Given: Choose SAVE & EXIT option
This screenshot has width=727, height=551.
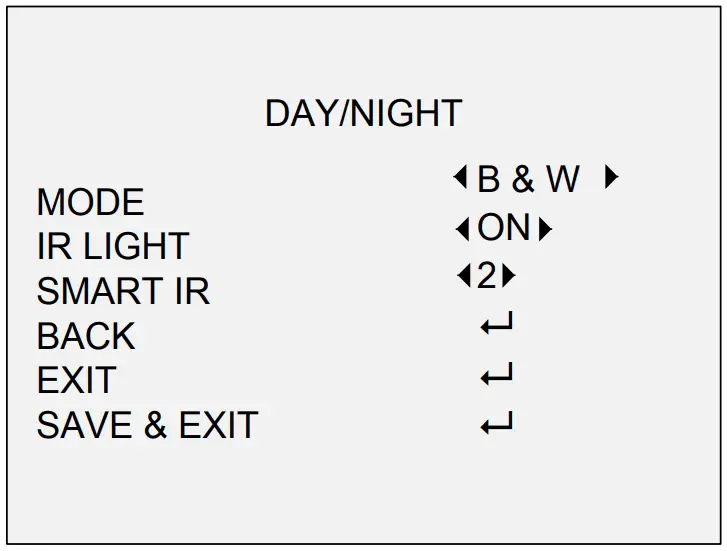Looking at the screenshot, I should click(147, 426).
